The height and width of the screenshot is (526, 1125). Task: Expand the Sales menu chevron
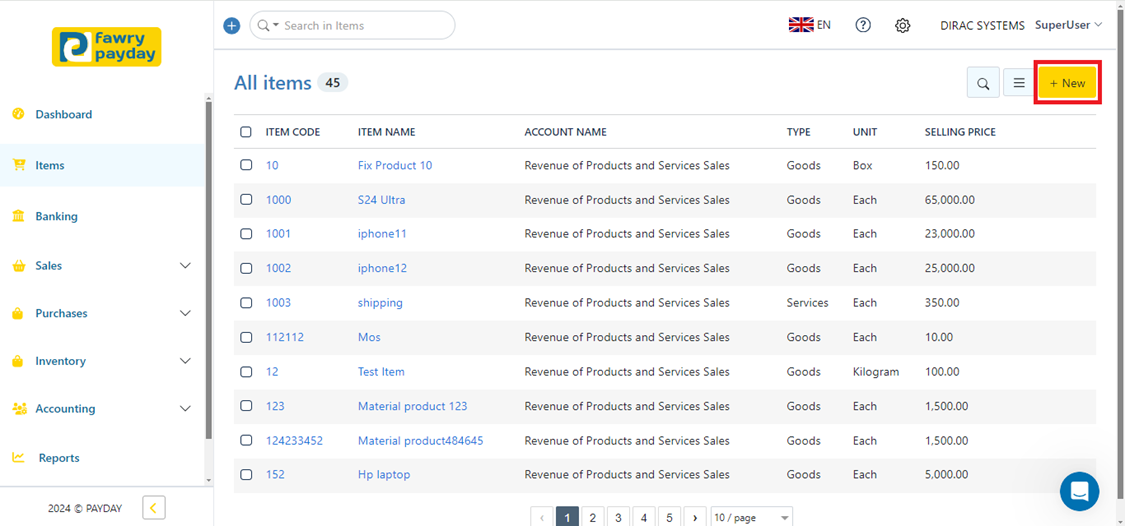[185, 266]
